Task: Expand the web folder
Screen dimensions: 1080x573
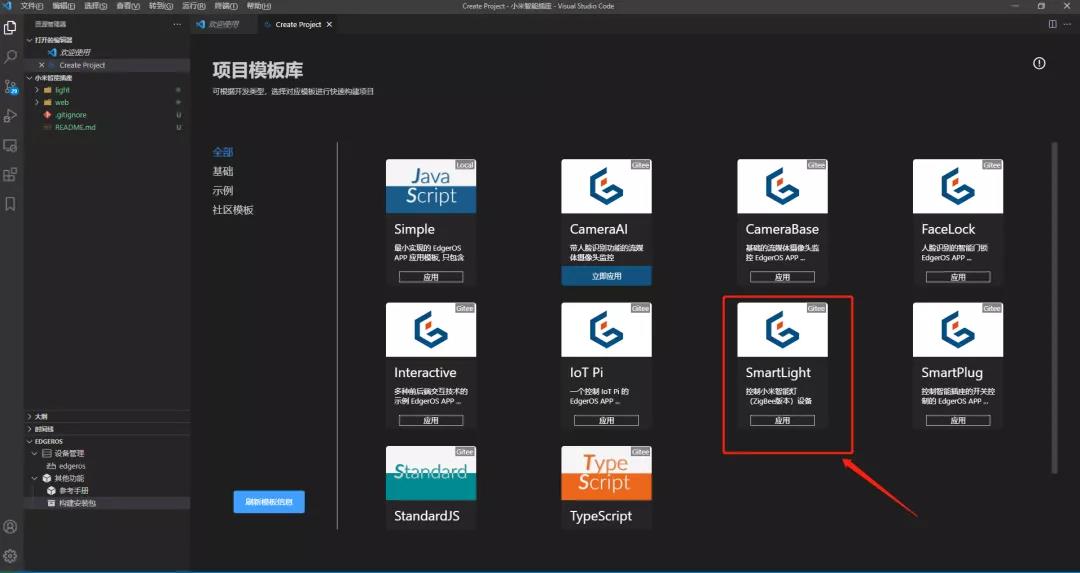Action: 37,103
